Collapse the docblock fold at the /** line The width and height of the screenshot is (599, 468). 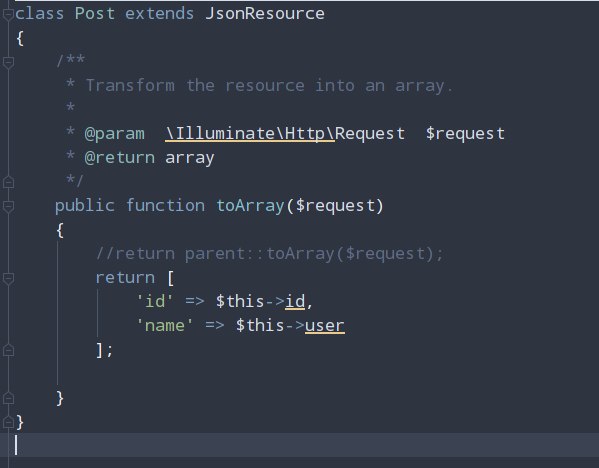click(x=8, y=62)
